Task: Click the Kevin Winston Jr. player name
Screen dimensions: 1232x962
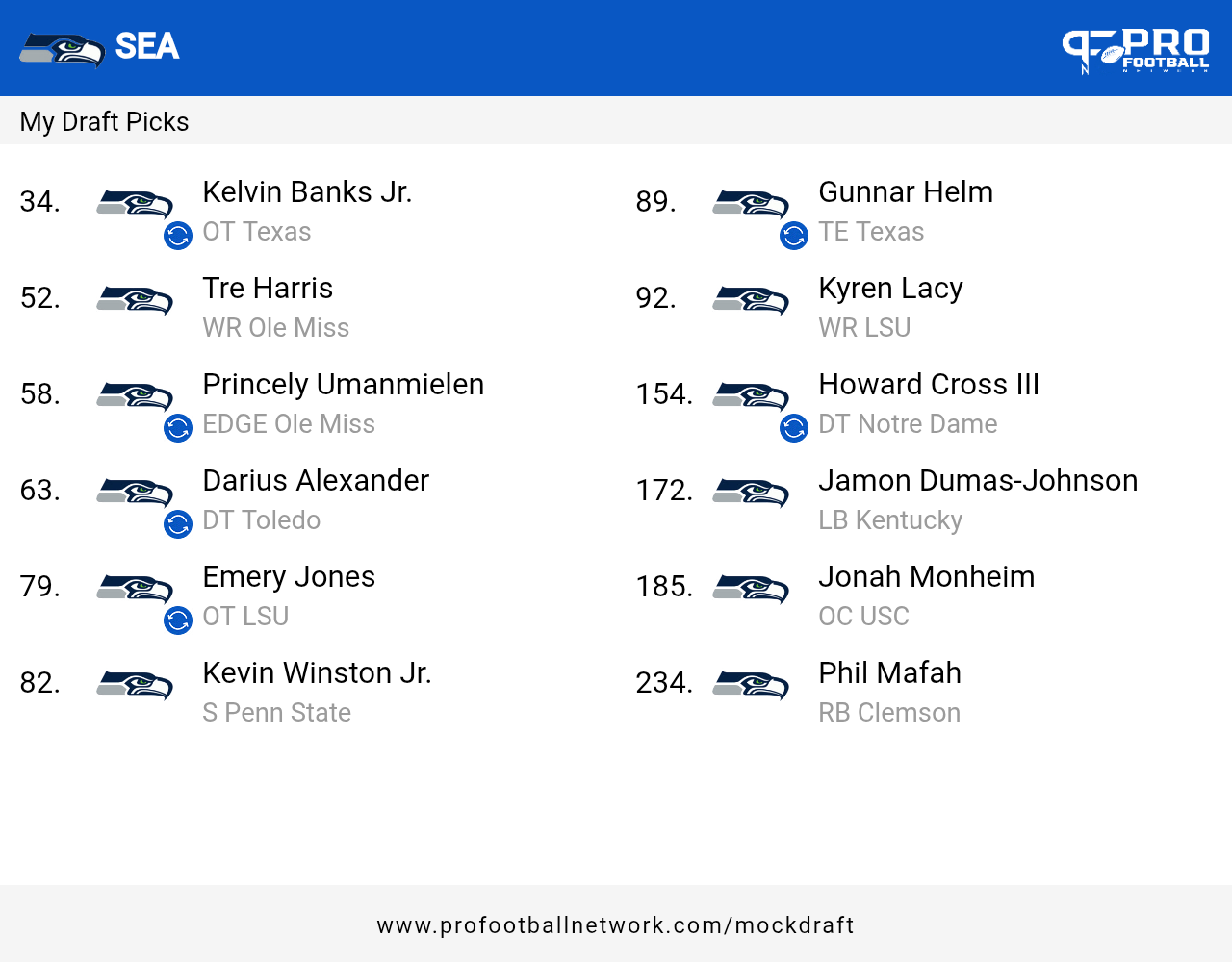Action: [x=317, y=673]
